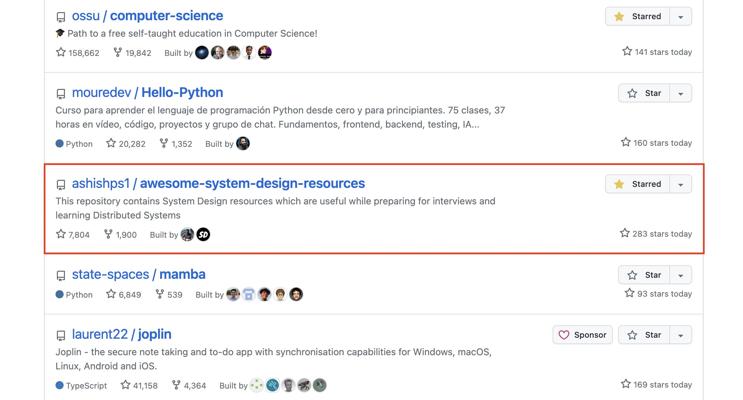Image resolution: width=743 pixels, height=400 pixels.
Task: View the 7,804 stargazers of awesome-system-design-resources
Action: tap(72, 235)
